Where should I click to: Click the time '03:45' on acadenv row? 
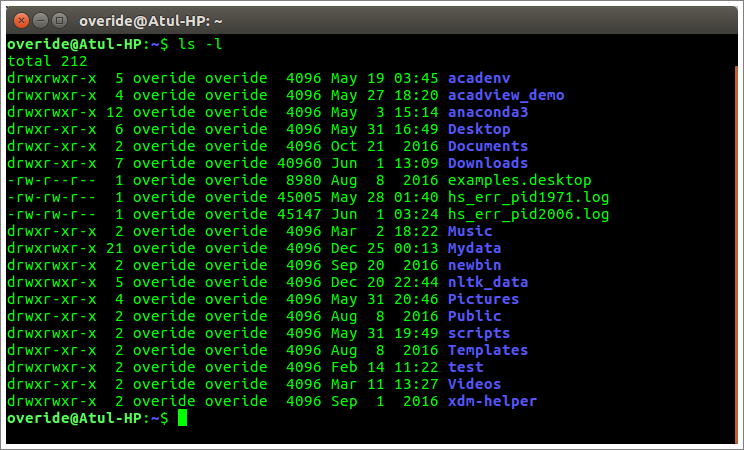[x=416, y=78]
